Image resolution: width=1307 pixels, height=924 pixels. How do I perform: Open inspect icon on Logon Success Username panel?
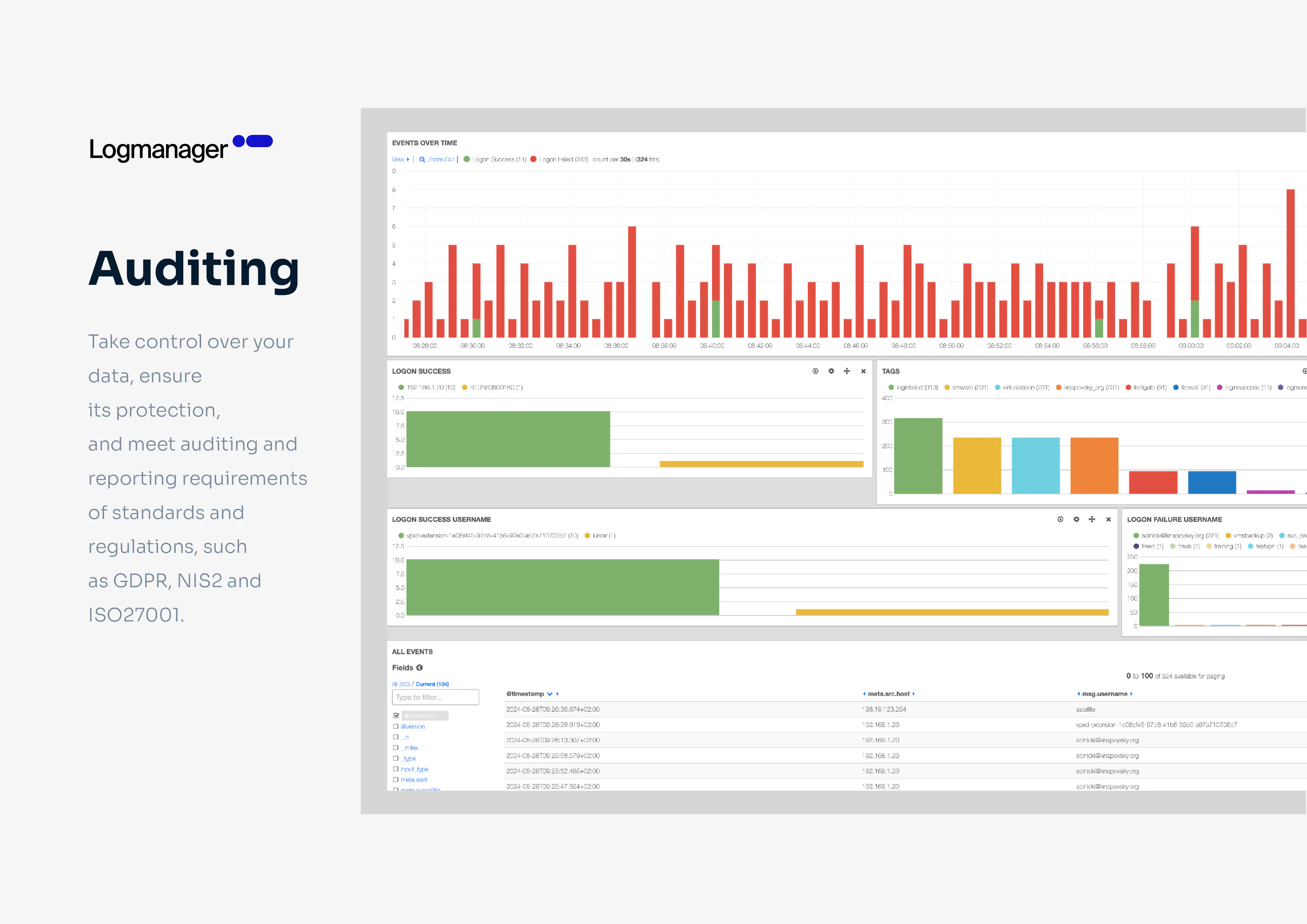pos(1060,519)
